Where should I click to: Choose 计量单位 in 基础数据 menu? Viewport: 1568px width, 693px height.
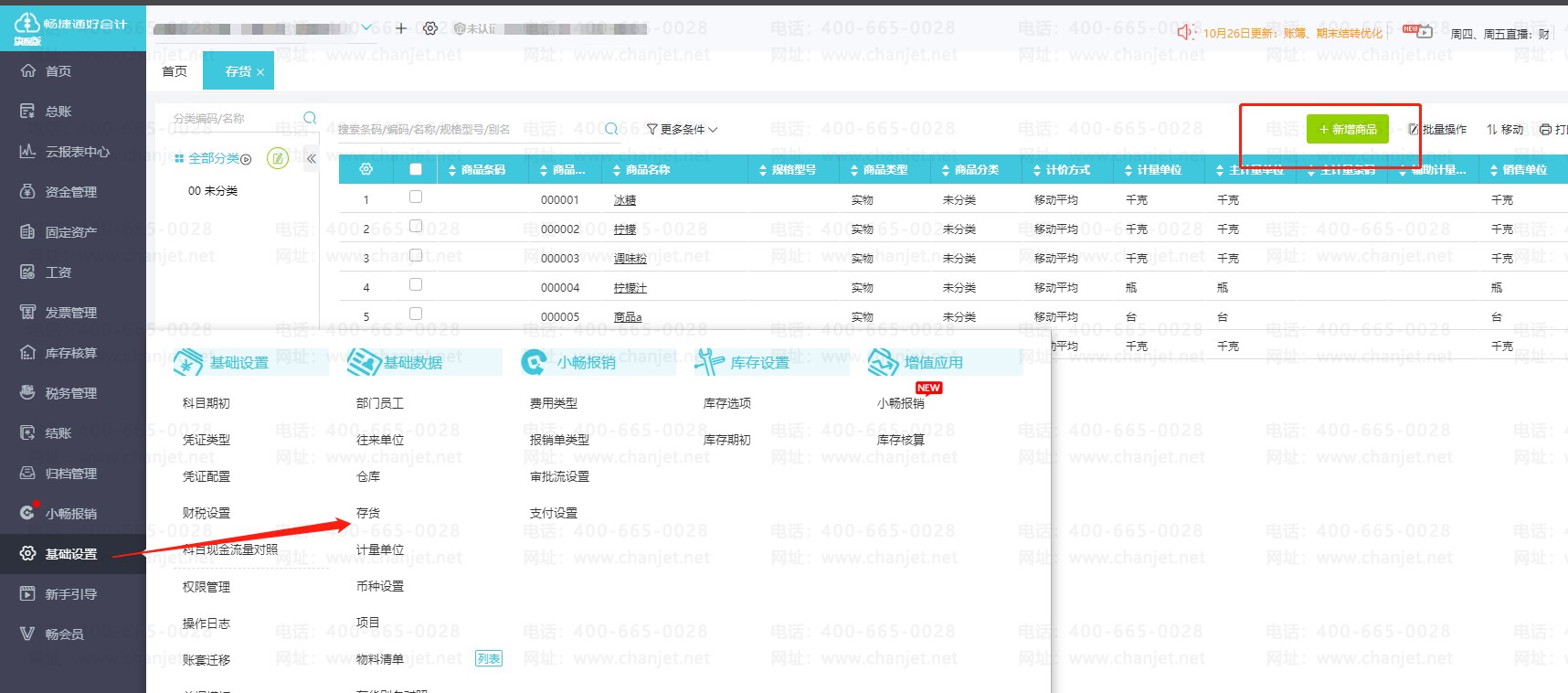coord(380,549)
